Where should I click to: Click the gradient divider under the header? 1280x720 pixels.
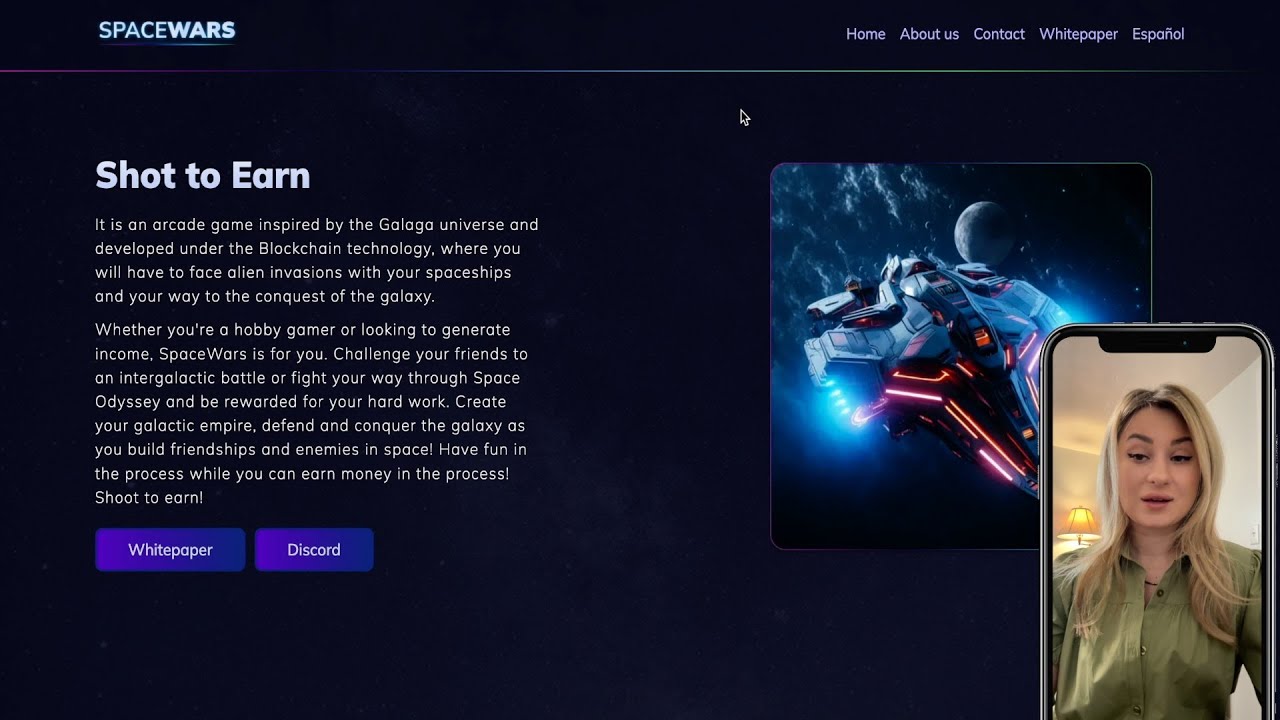(x=640, y=71)
